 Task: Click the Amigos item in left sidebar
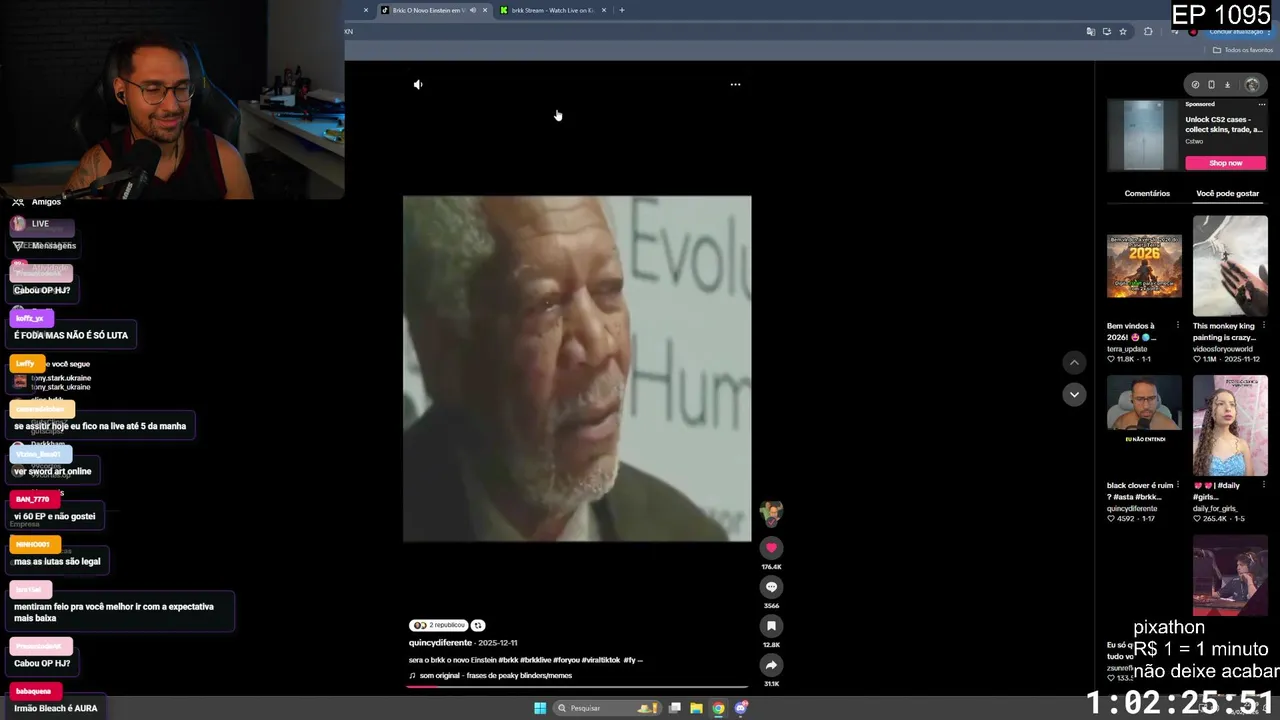point(37,202)
